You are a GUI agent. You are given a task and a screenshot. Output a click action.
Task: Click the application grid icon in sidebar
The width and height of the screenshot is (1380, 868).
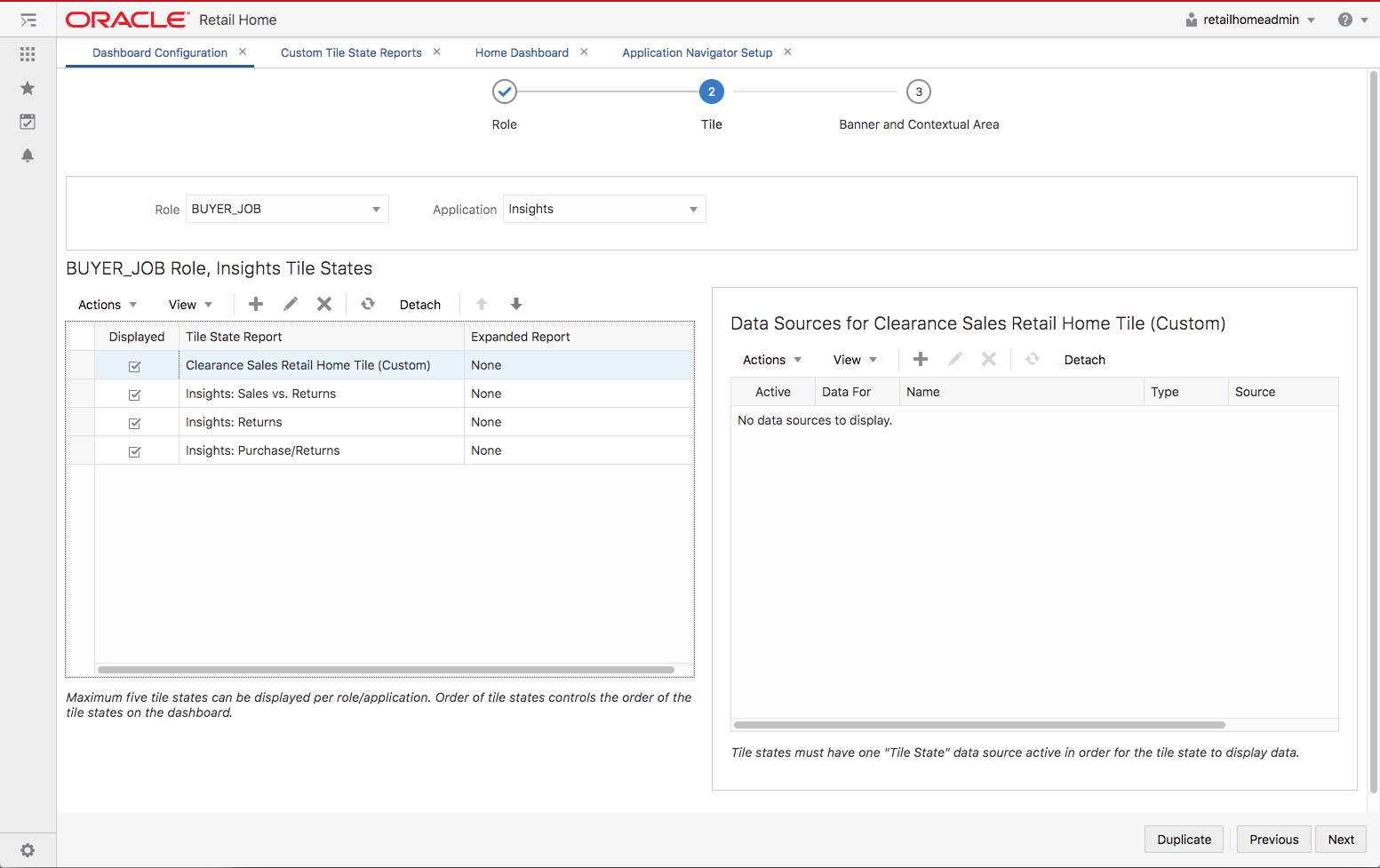pyautogui.click(x=28, y=54)
